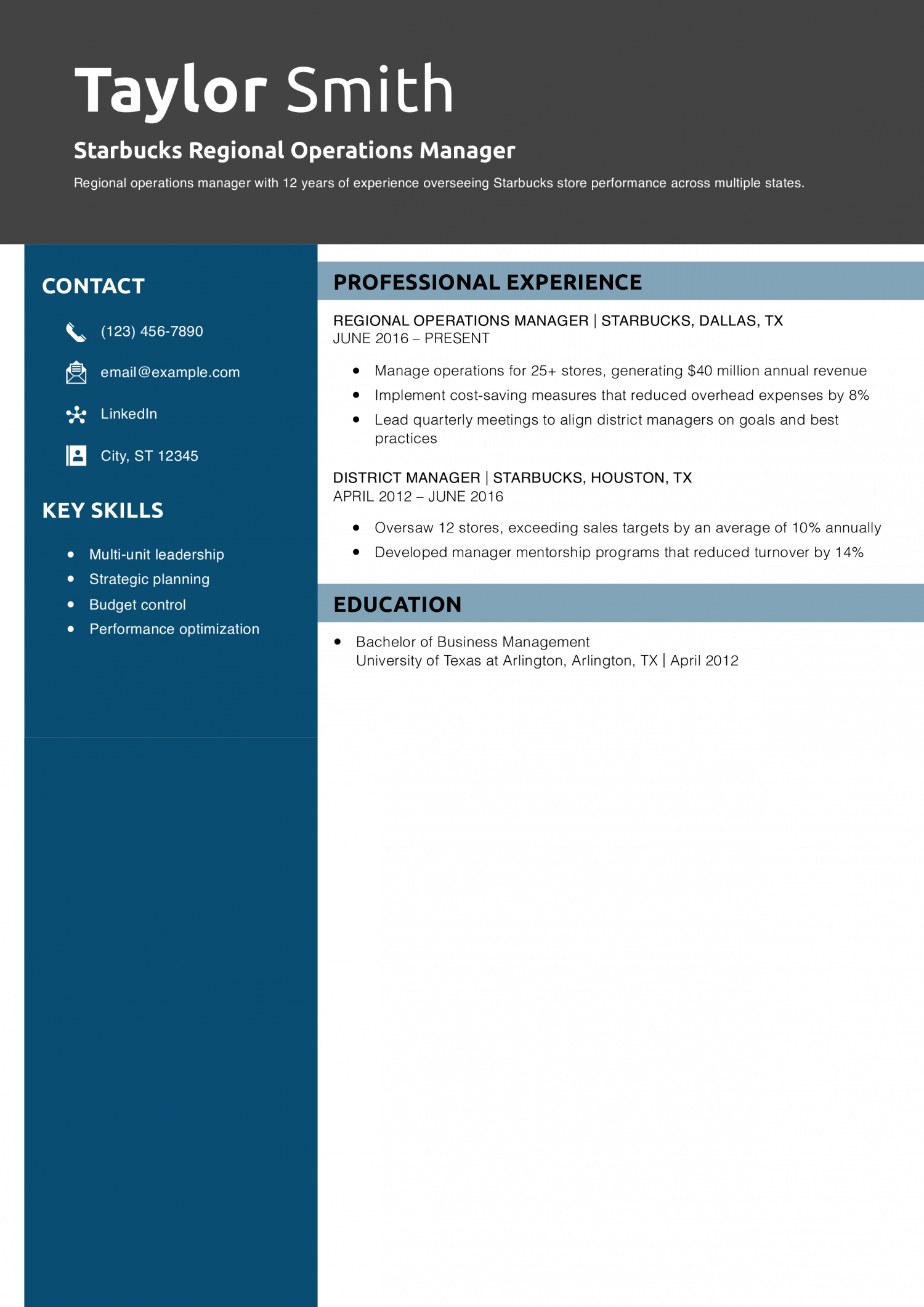Select the Starbucks Regional Operations Manager title
Screen dimensions: 924x1307
(294, 150)
